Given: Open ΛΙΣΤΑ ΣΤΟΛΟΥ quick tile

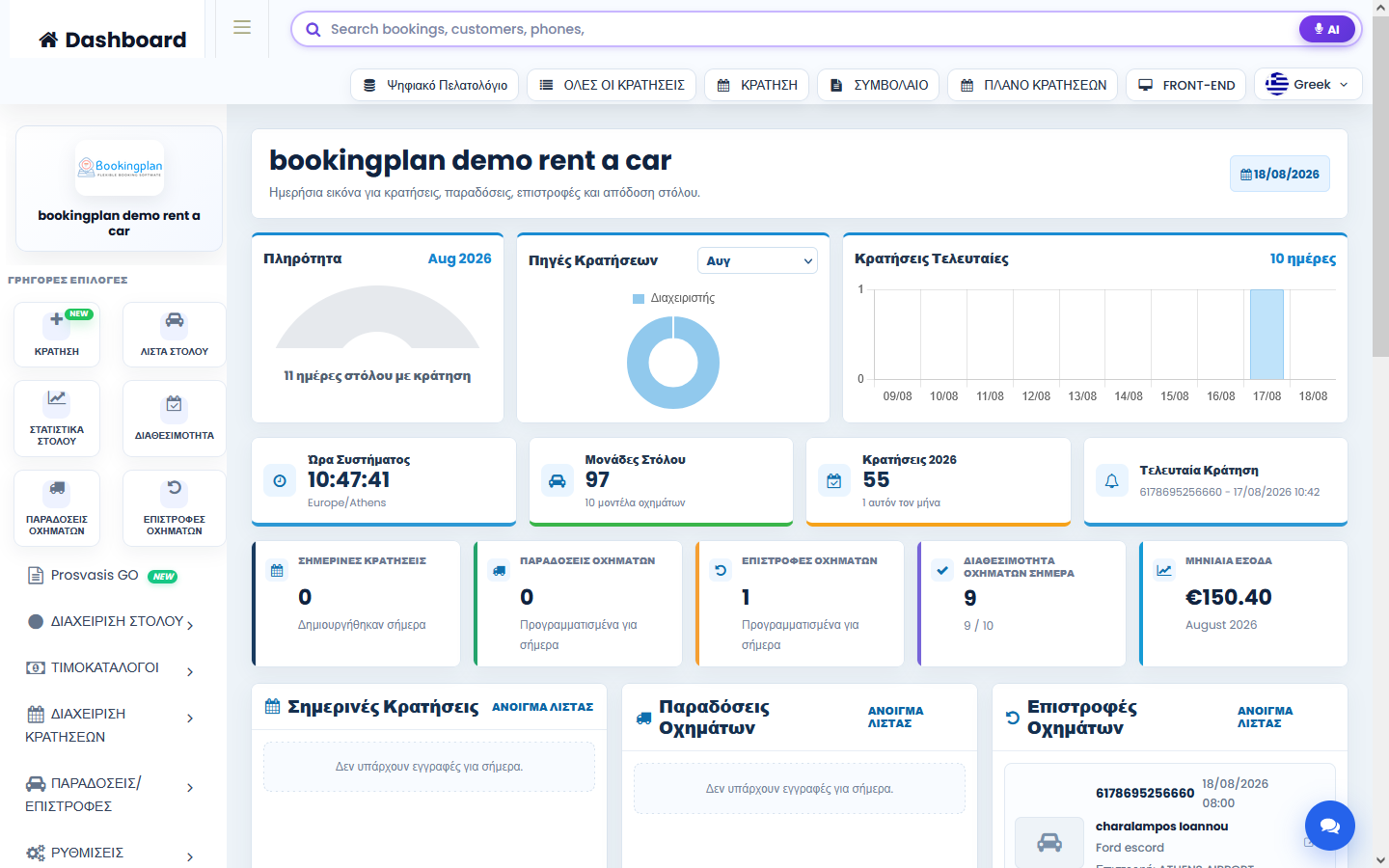Looking at the screenshot, I should 175,335.
